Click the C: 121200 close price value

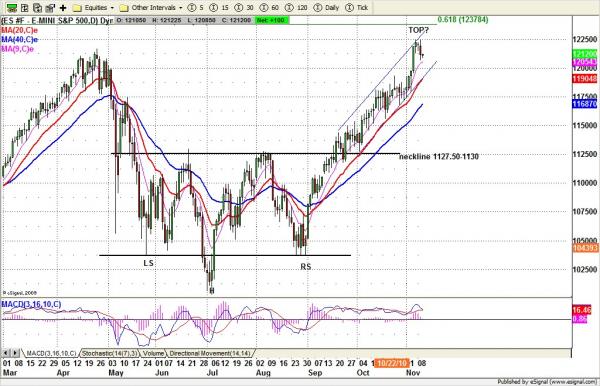237,20
